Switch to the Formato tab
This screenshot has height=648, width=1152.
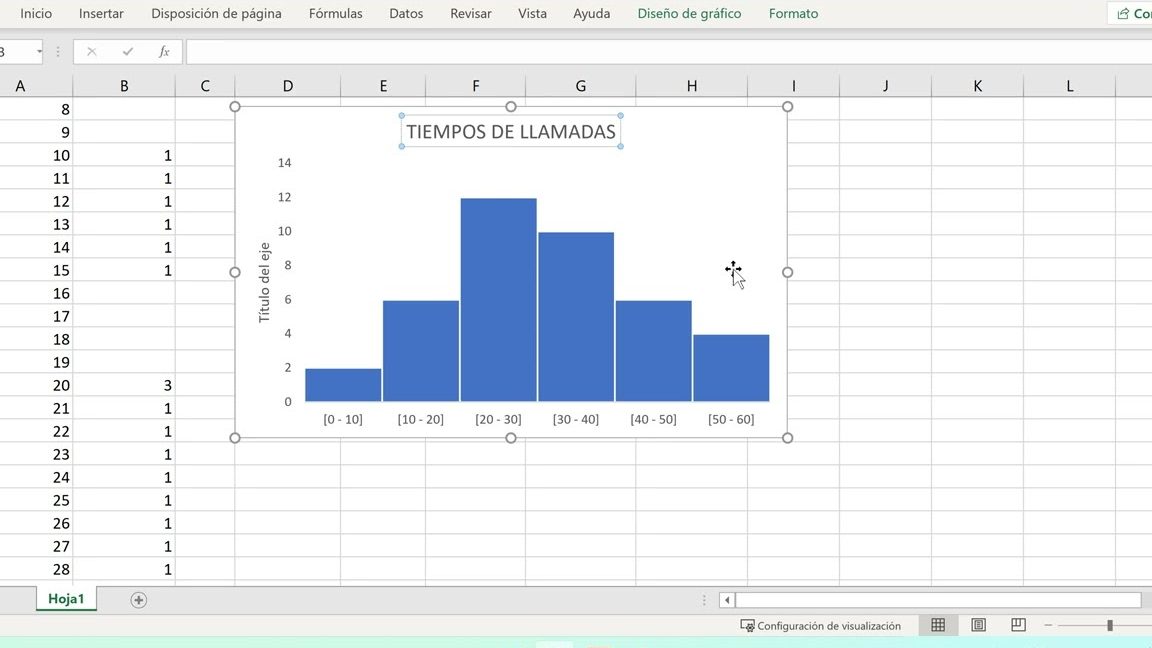click(x=793, y=13)
